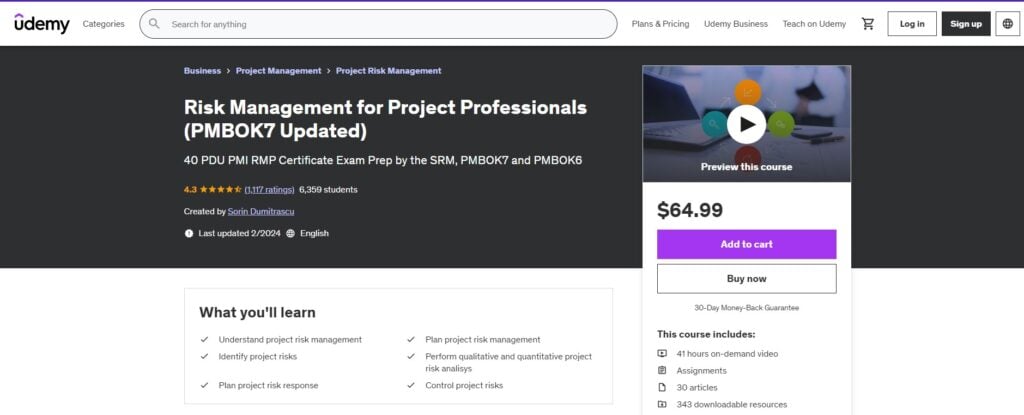Click checkmark beside Plan project risk management
This screenshot has width=1024, height=415.
pyautogui.click(x=411, y=339)
